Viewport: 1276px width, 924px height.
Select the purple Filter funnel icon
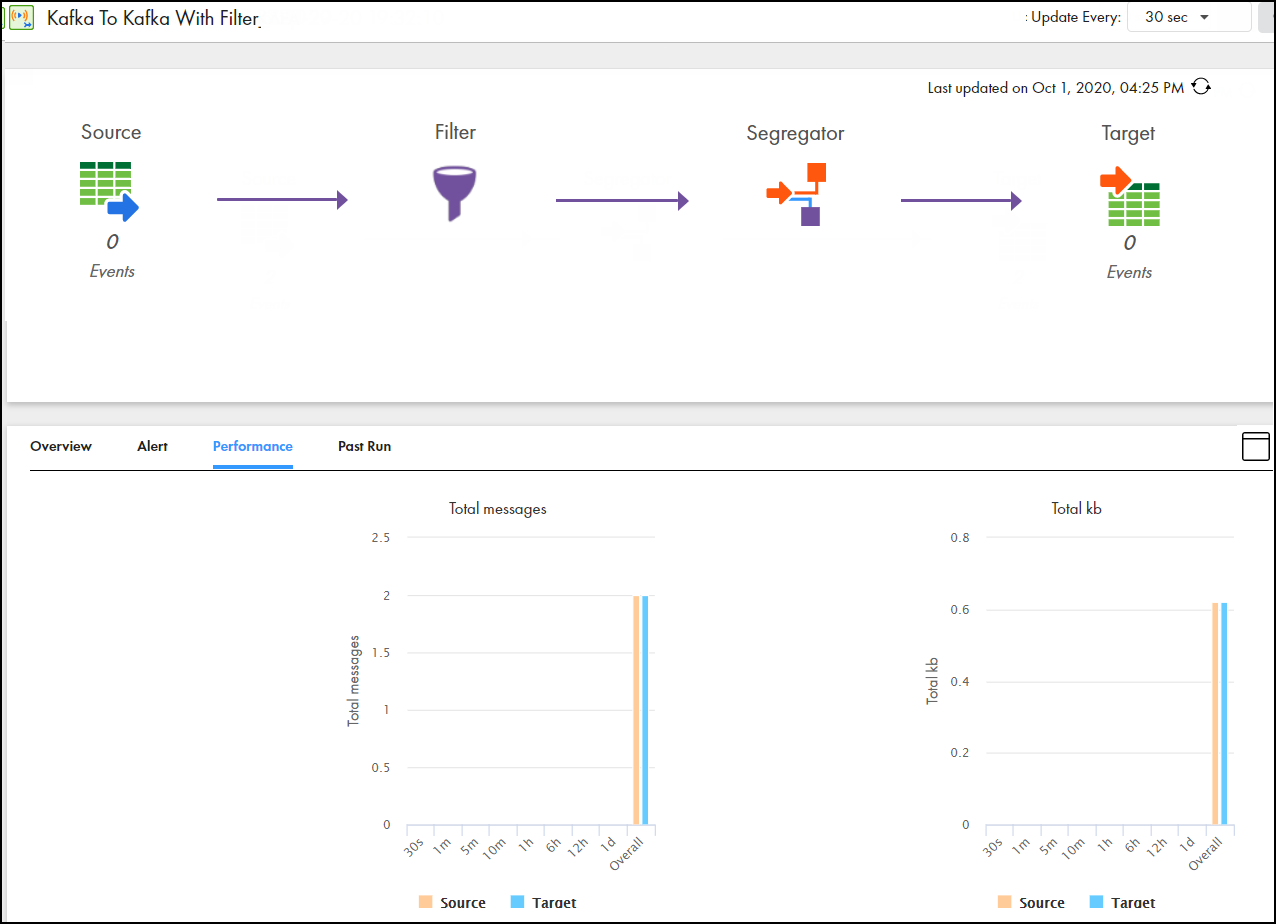[x=455, y=193]
